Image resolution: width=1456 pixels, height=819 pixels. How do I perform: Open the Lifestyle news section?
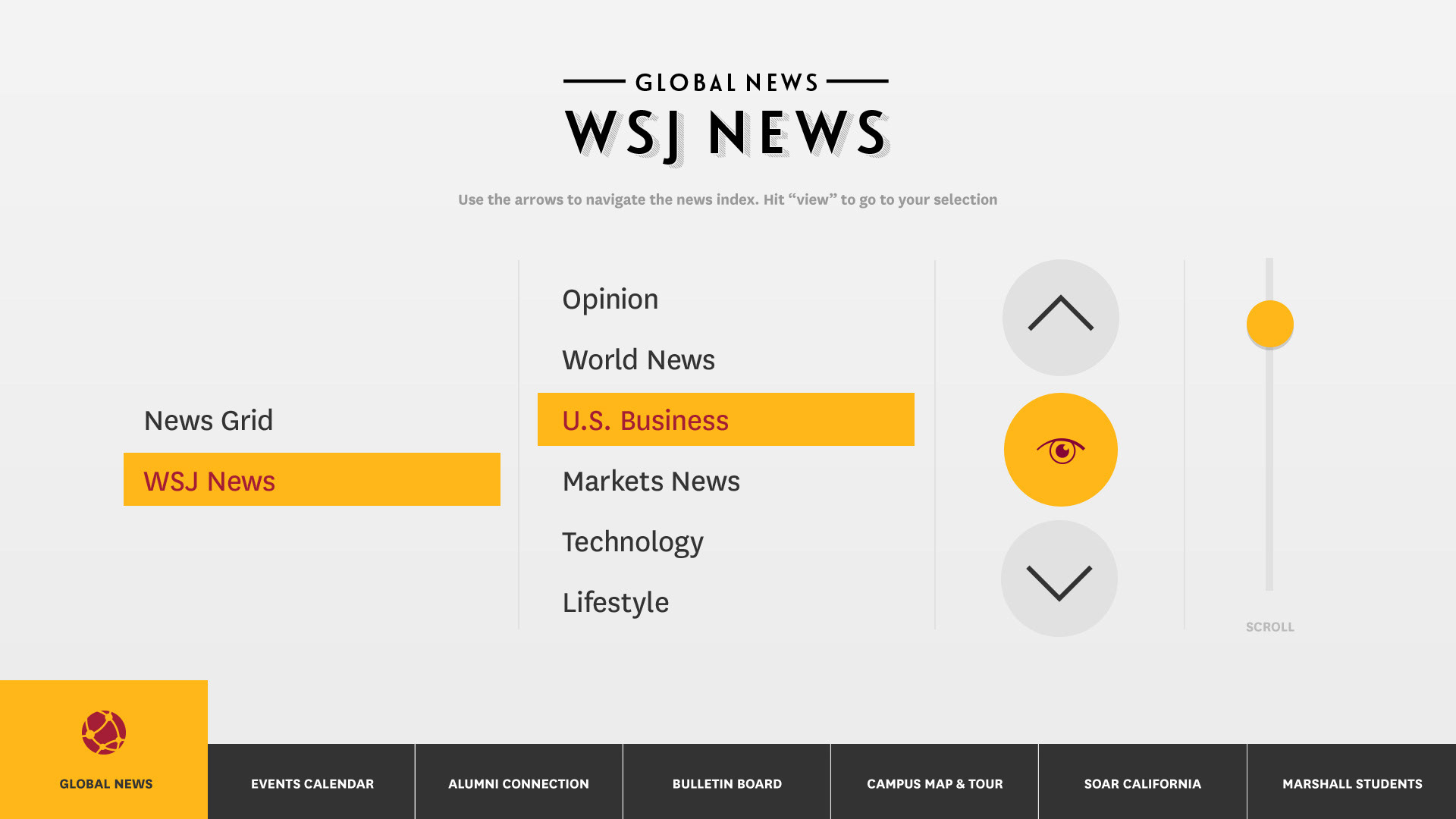tap(615, 603)
